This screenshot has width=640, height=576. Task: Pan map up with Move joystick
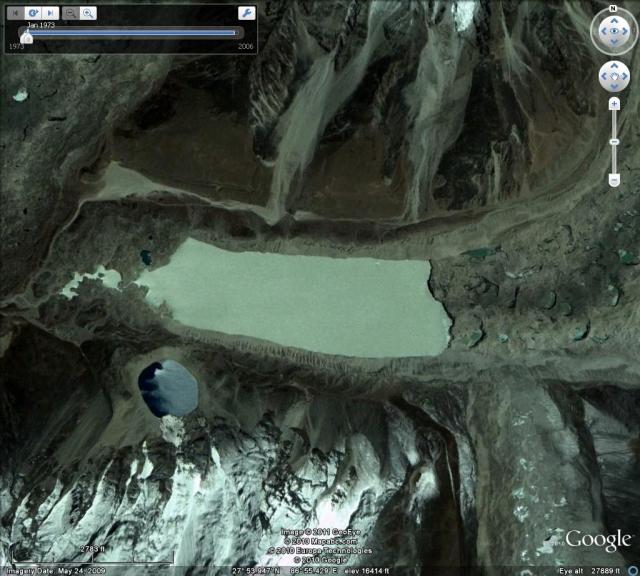point(613,66)
